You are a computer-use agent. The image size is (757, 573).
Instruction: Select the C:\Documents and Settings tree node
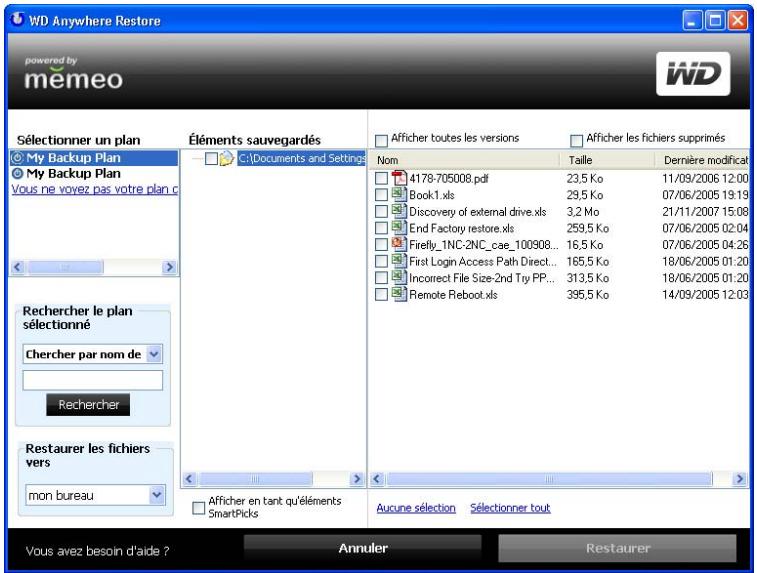click(x=301, y=158)
